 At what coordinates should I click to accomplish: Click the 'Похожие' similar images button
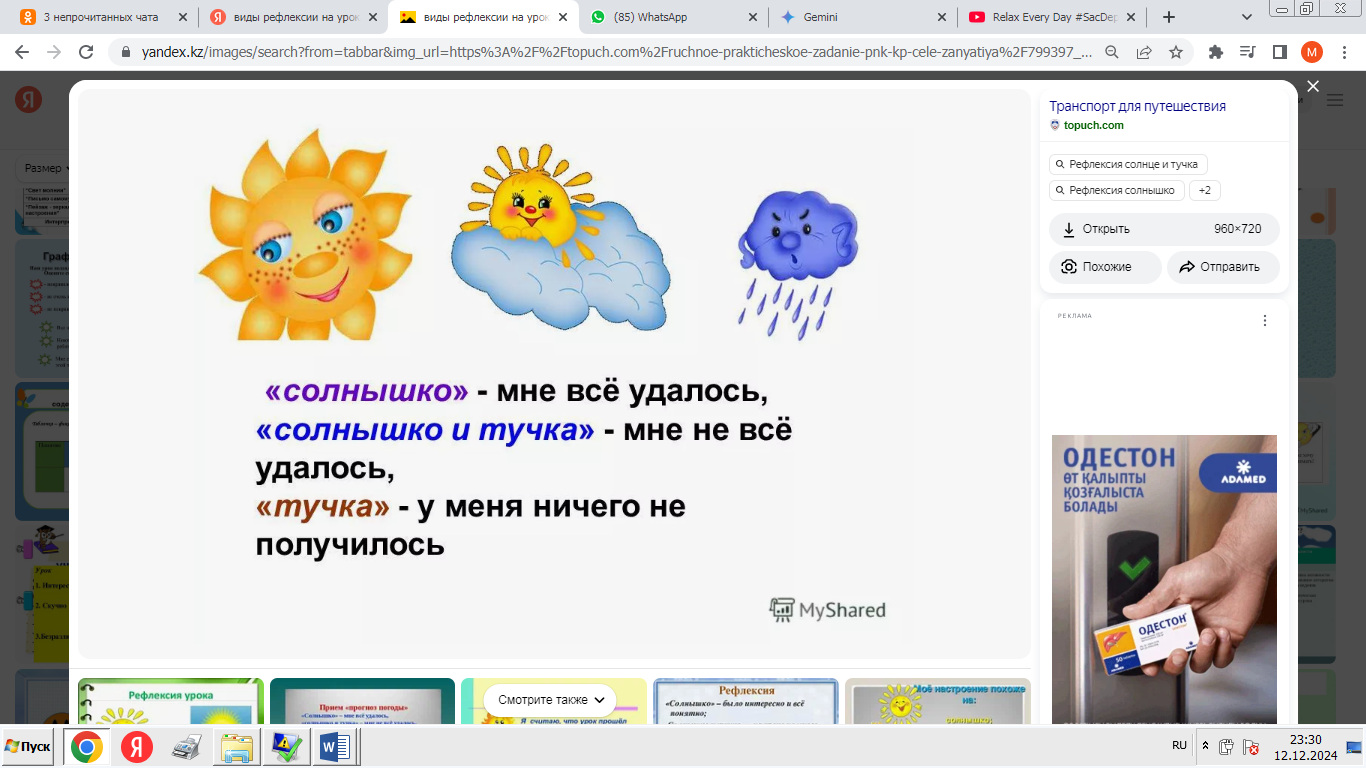click(1105, 267)
